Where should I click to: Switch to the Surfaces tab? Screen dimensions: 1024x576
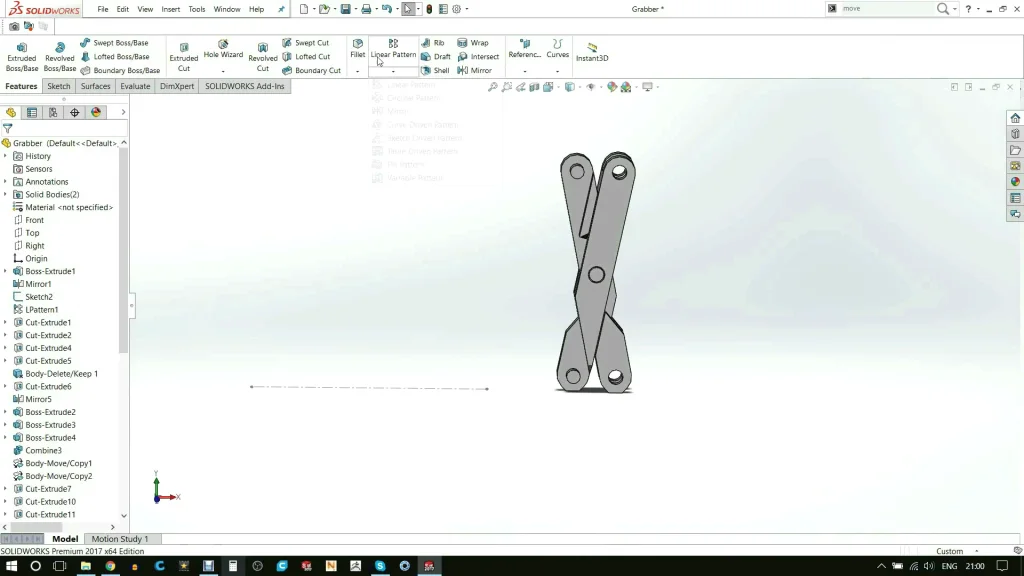95,86
